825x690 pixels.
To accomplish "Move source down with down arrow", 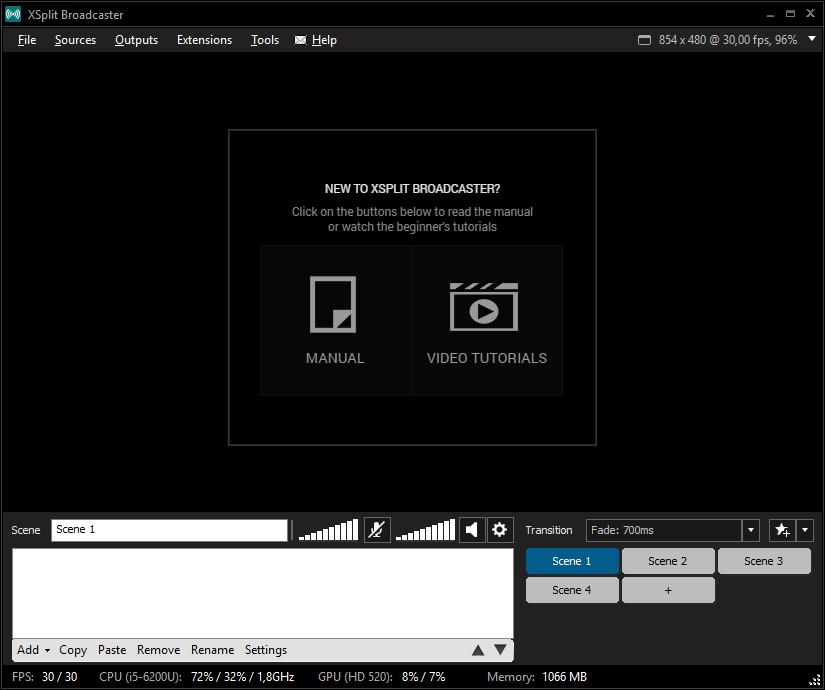I will tap(500, 650).
